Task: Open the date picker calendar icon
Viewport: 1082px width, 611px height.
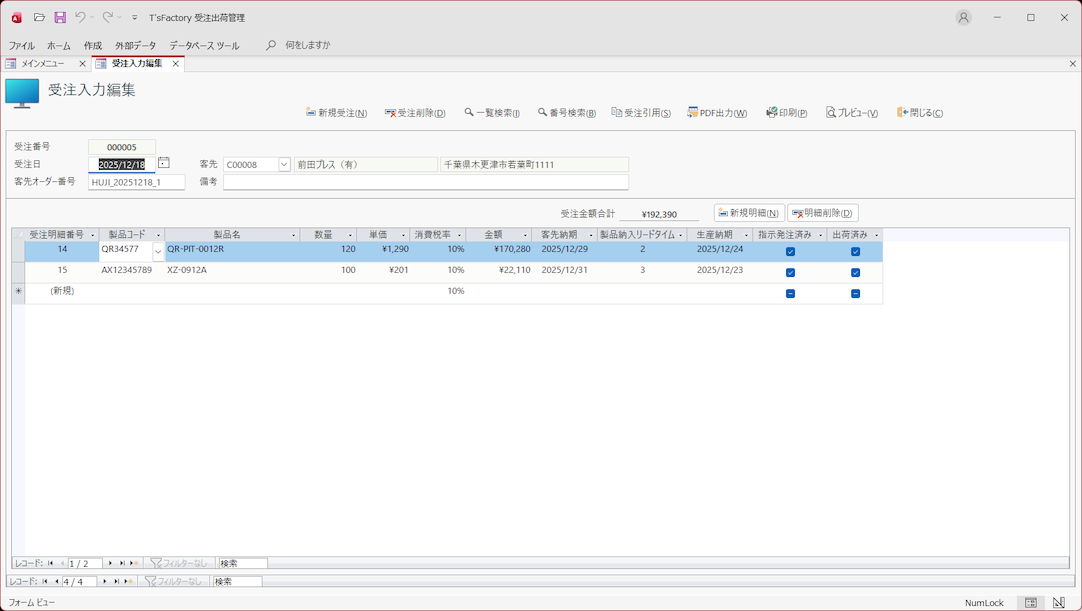Action: (x=164, y=163)
